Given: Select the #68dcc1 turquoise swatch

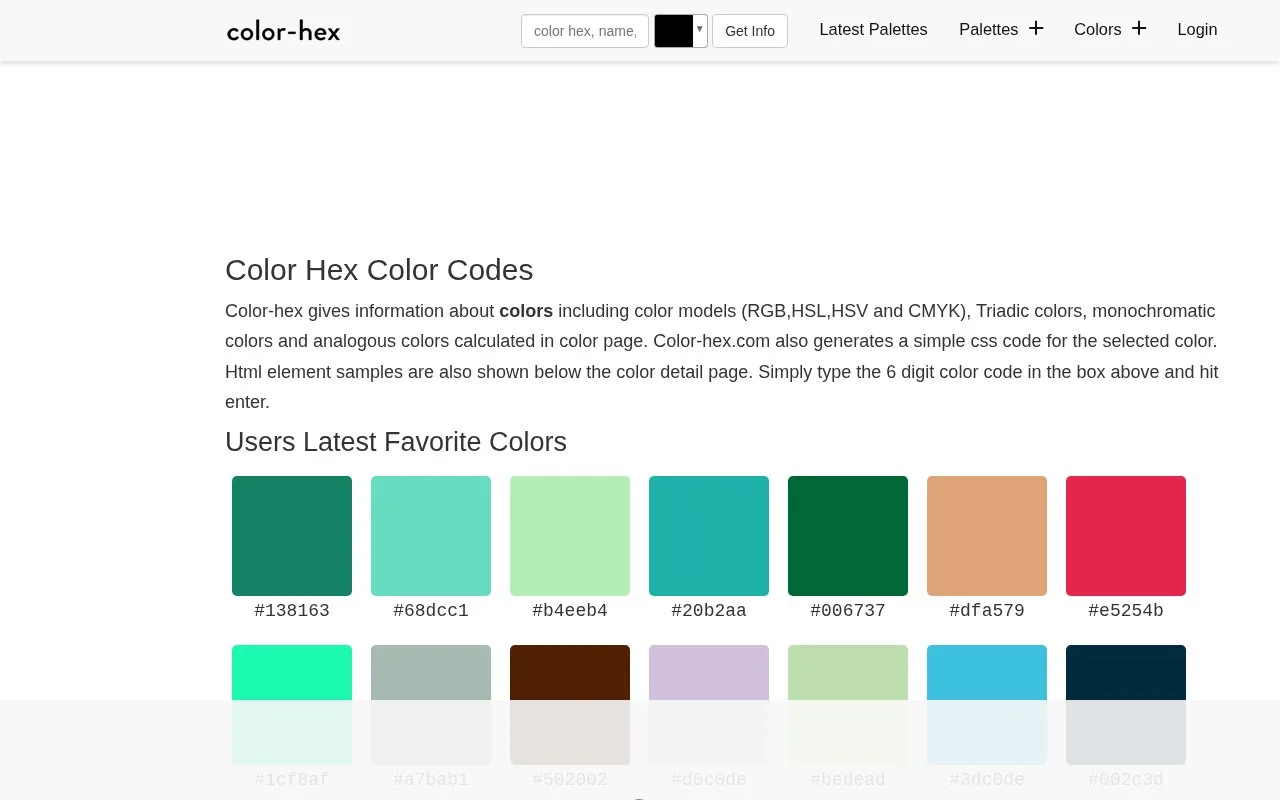Looking at the screenshot, I should (x=431, y=536).
